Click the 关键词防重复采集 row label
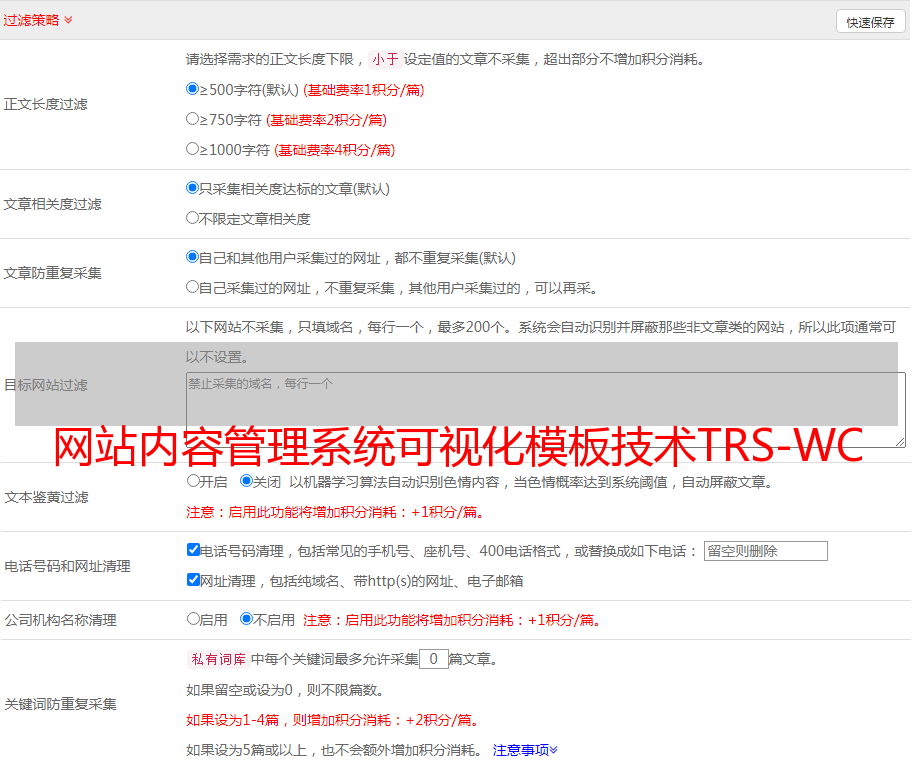 [60, 704]
